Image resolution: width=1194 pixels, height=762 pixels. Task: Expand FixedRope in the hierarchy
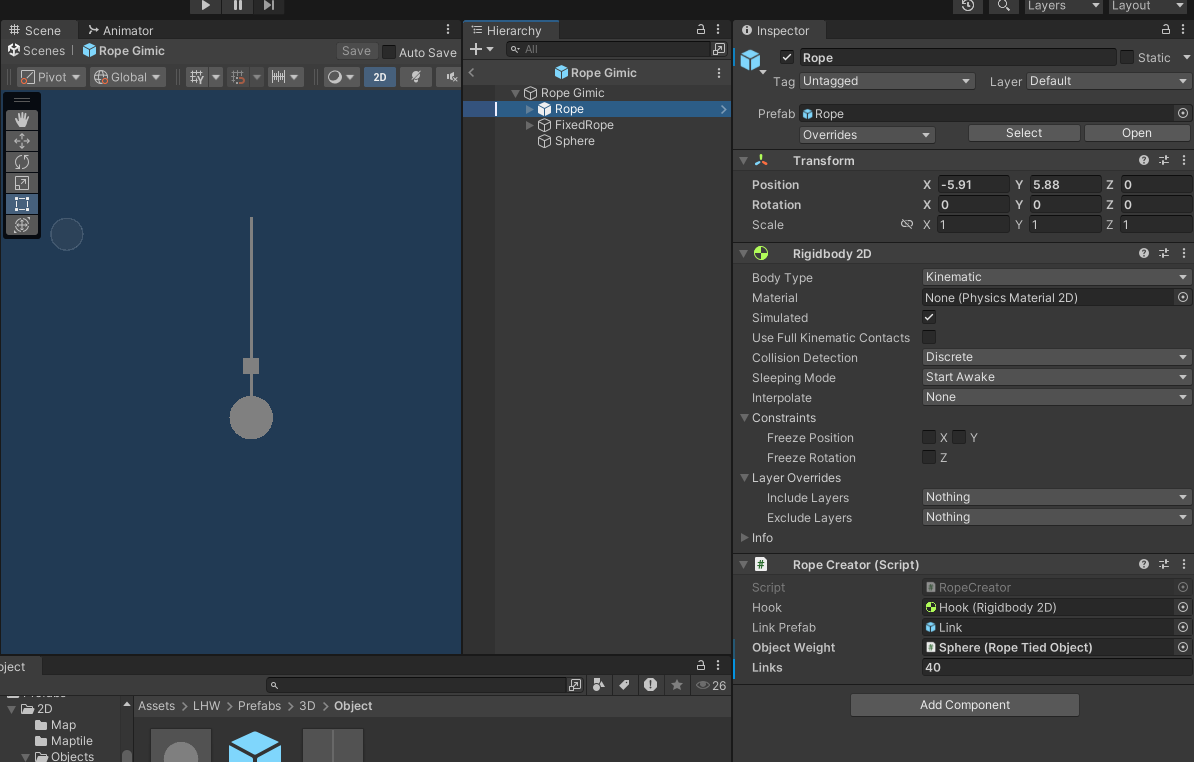530,125
